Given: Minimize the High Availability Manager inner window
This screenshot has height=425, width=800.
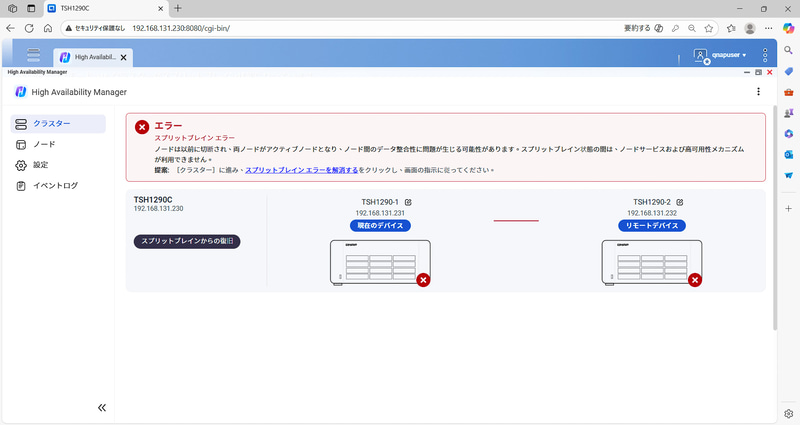Looking at the screenshot, I should pos(747,72).
